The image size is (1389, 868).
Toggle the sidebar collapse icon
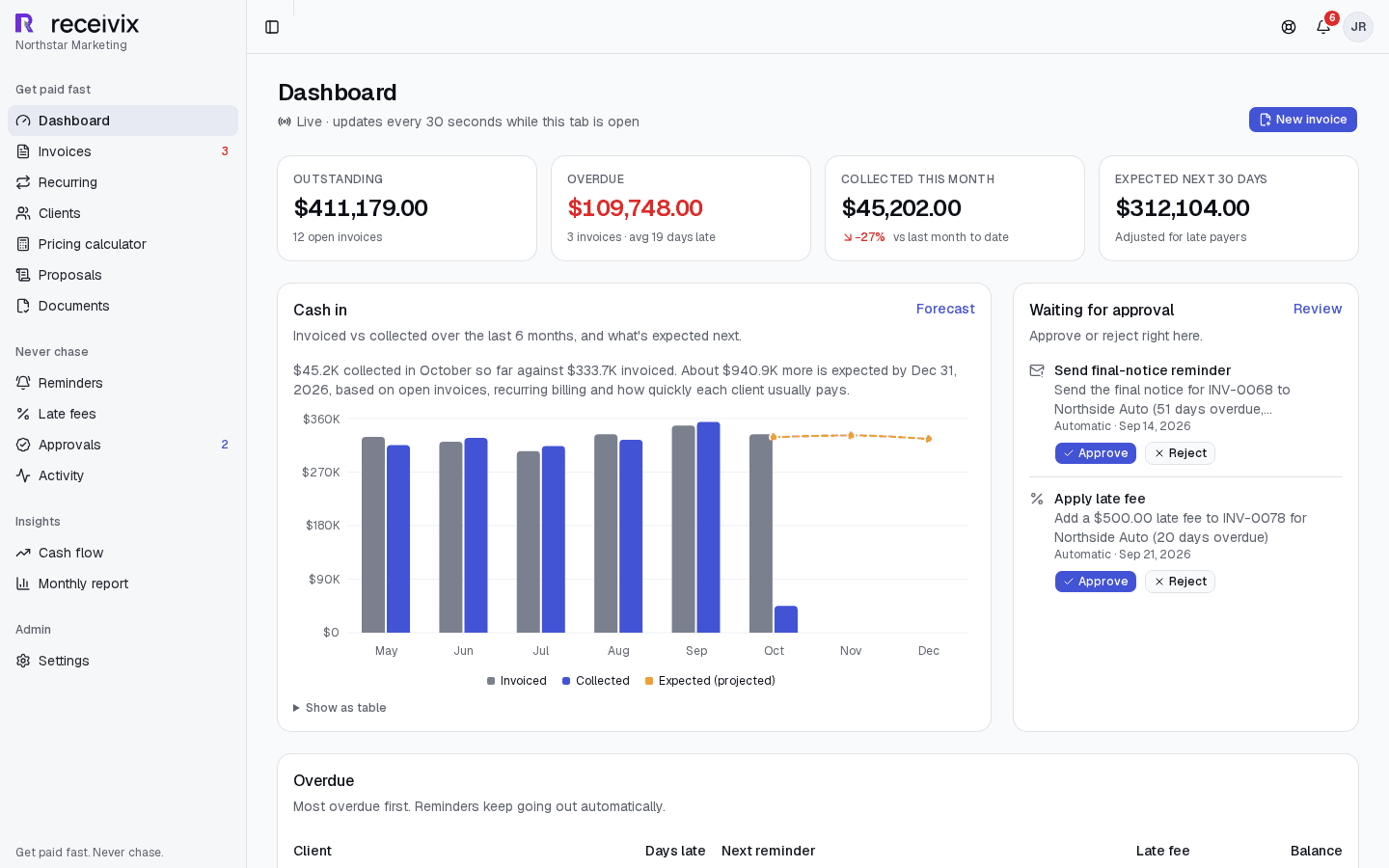tap(272, 27)
